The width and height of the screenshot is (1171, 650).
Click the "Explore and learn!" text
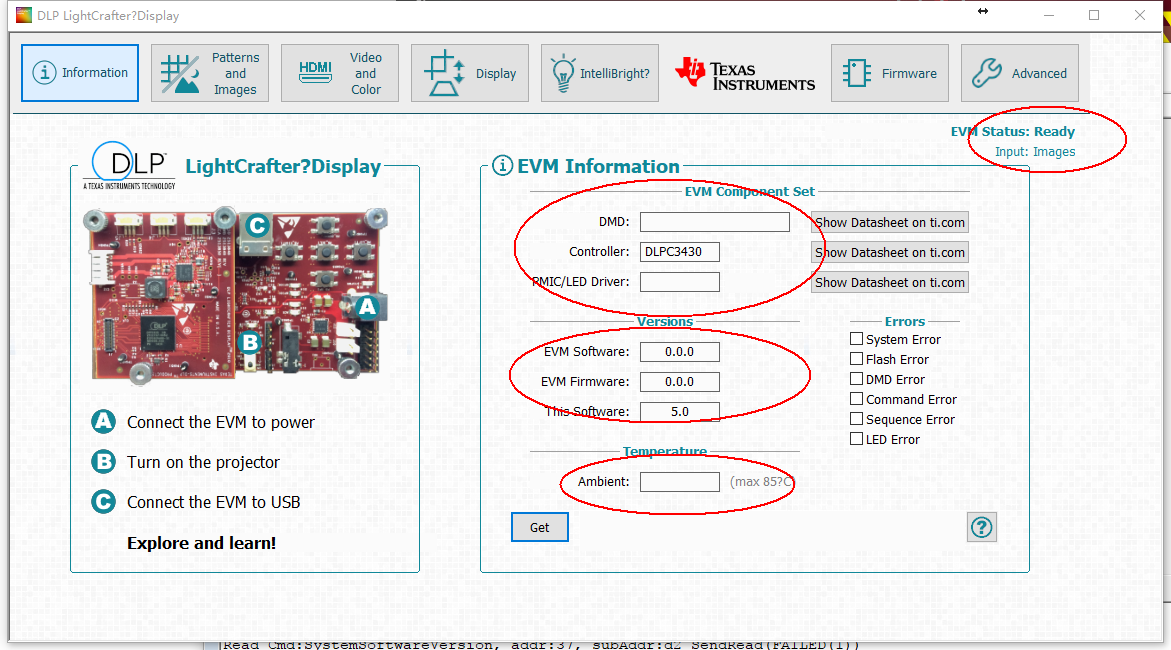coord(202,543)
